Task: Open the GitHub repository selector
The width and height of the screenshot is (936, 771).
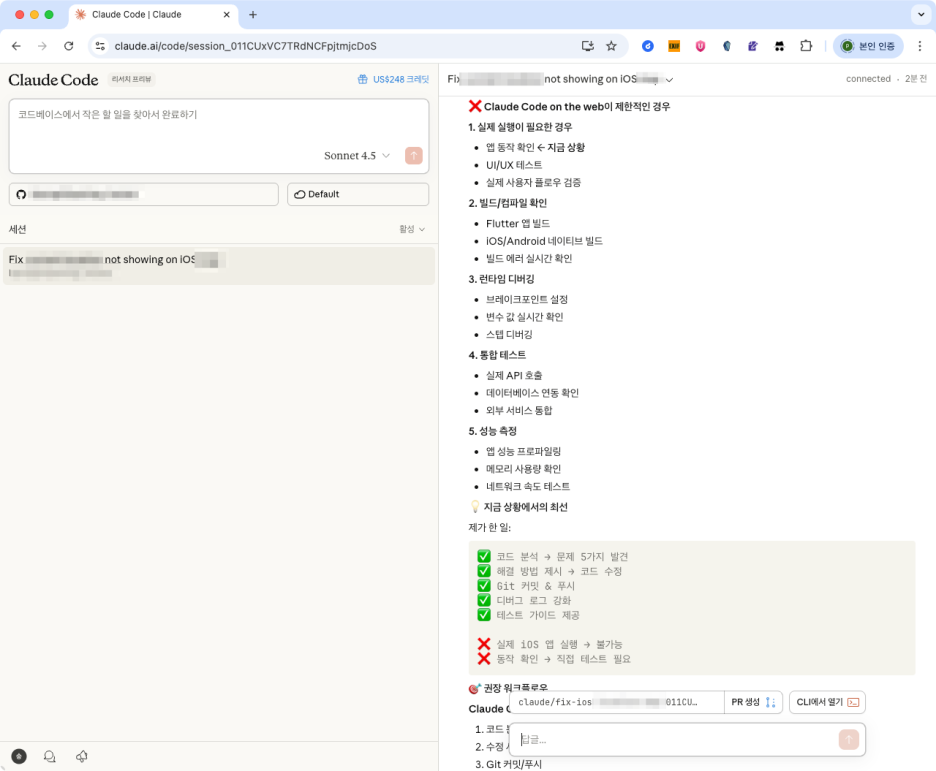Action: (x=144, y=194)
